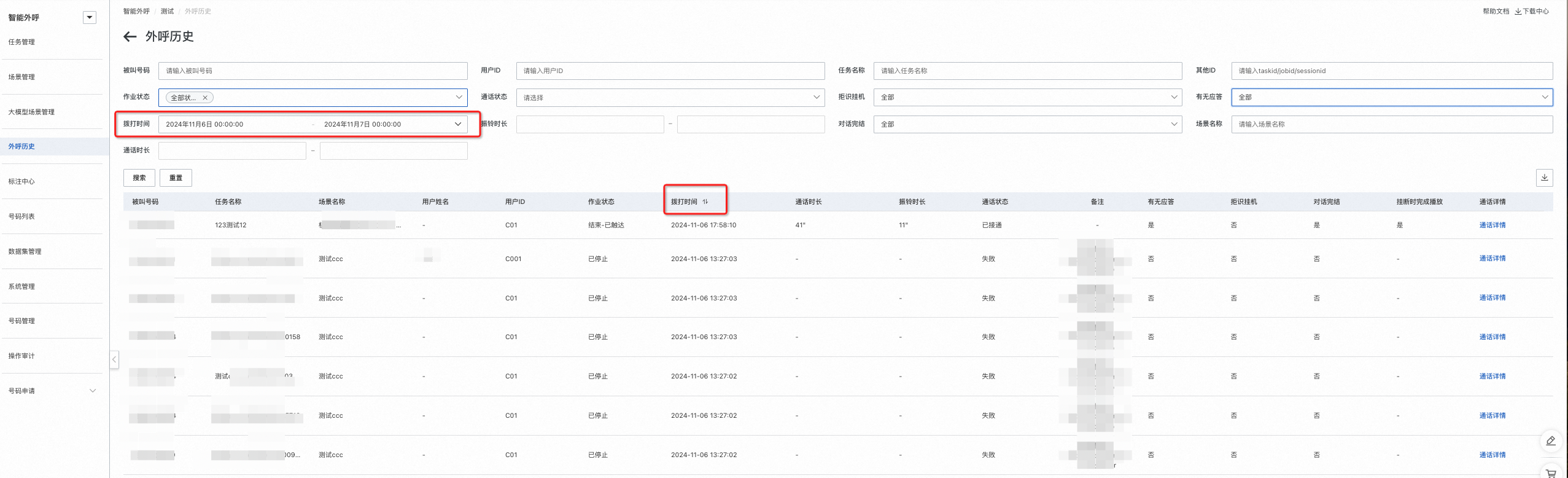The height and width of the screenshot is (478, 1568).
Task: Click the 2024-11-06 17:58:10 time cell
Action: coord(704,225)
